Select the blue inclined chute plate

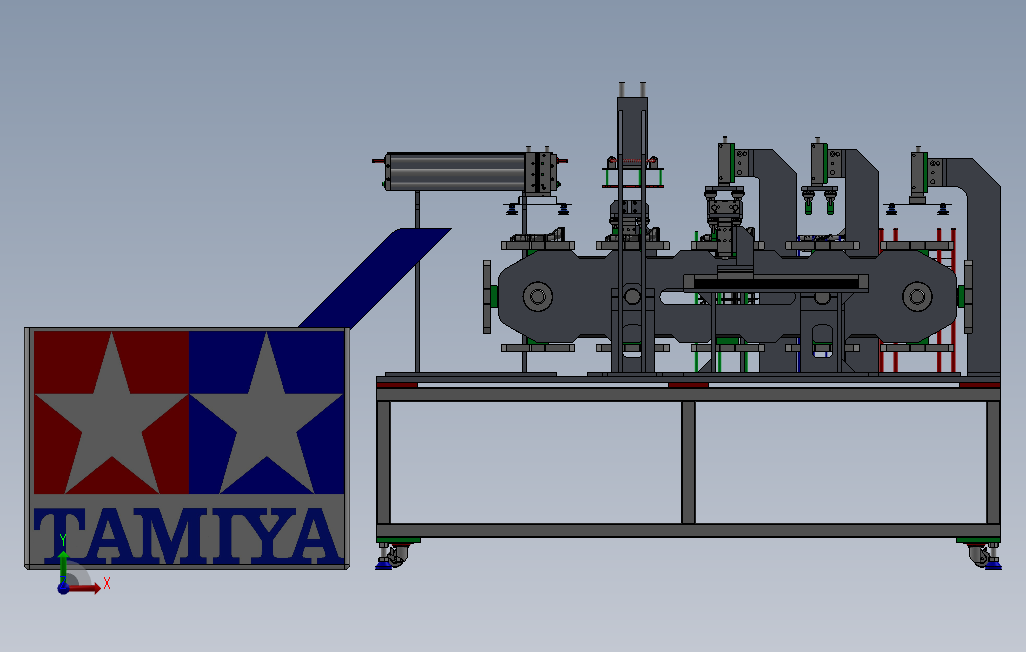point(376,278)
